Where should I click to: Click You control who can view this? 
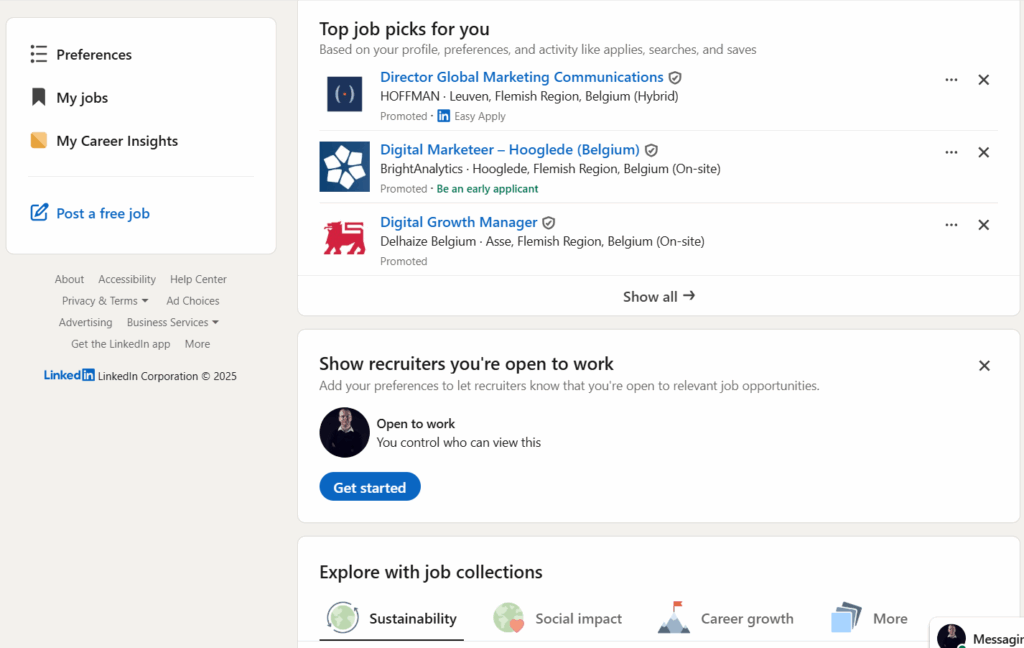point(458,442)
